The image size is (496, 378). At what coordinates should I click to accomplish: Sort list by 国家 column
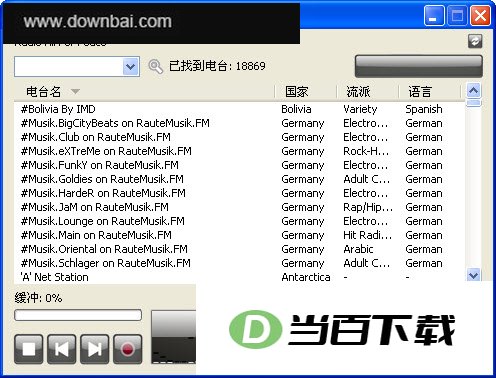coord(297,92)
